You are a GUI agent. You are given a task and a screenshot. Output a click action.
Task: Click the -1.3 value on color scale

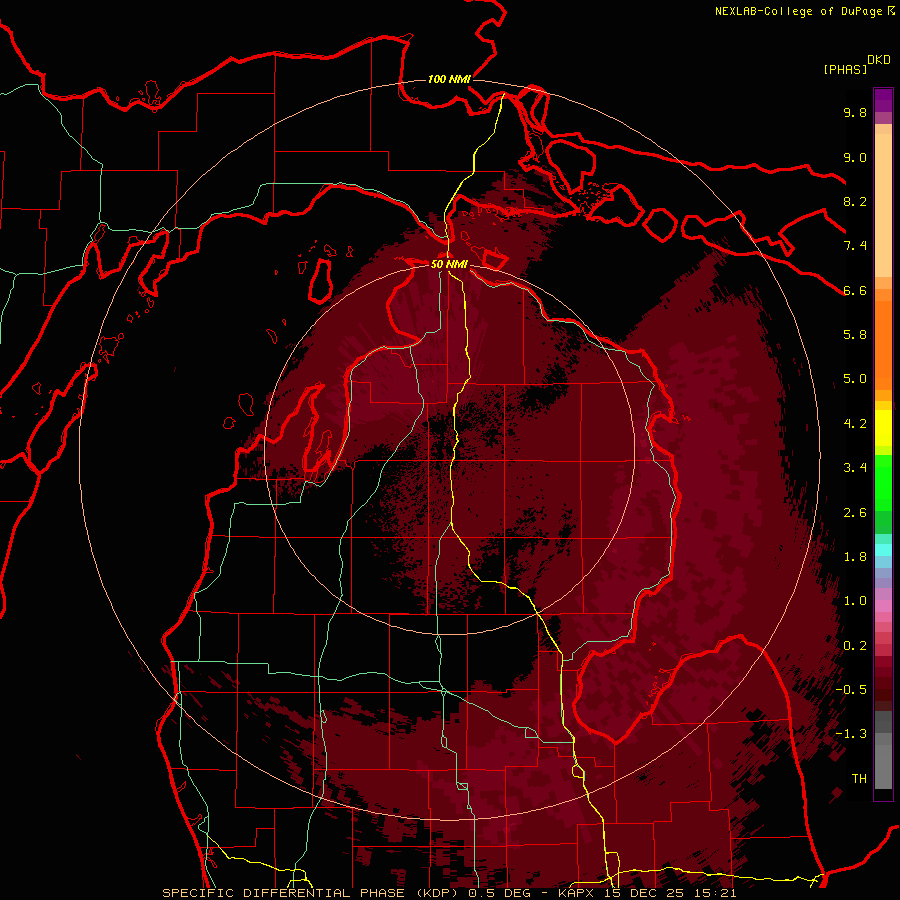(851, 734)
